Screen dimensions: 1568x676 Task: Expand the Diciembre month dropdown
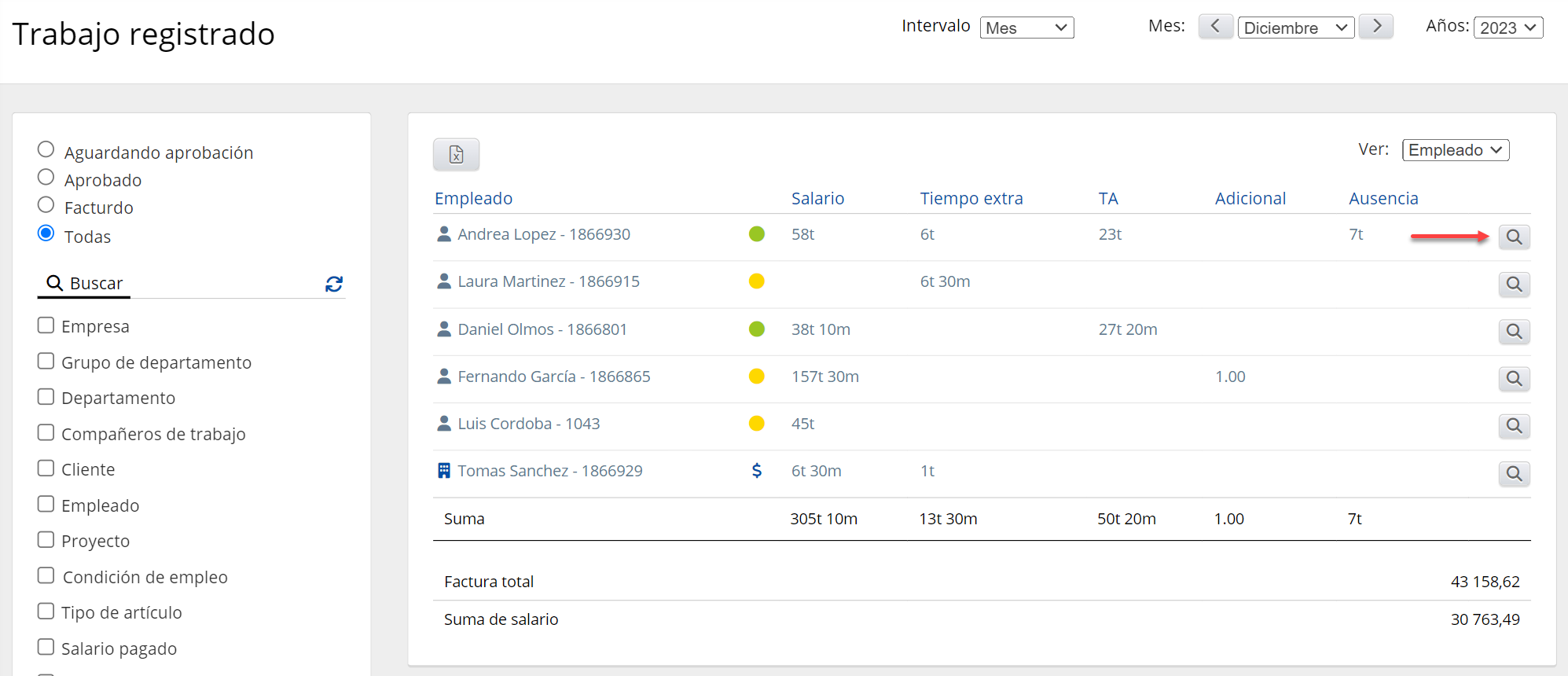1295,28
